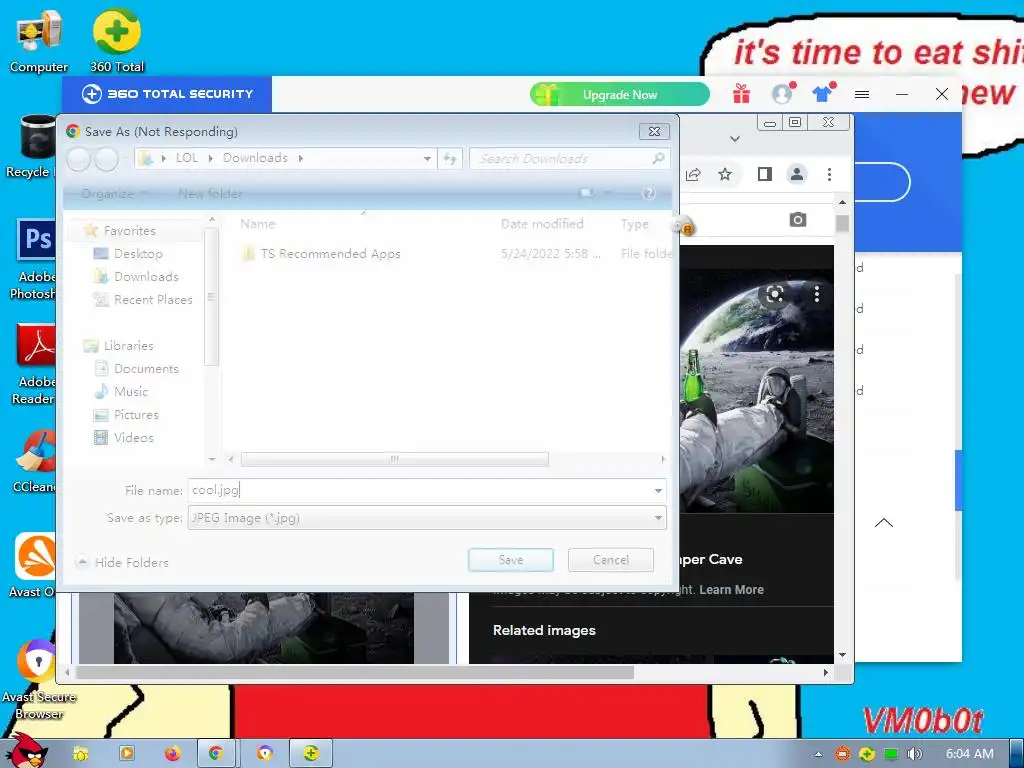Go back in the Save As dialog

tap(78, 159)
